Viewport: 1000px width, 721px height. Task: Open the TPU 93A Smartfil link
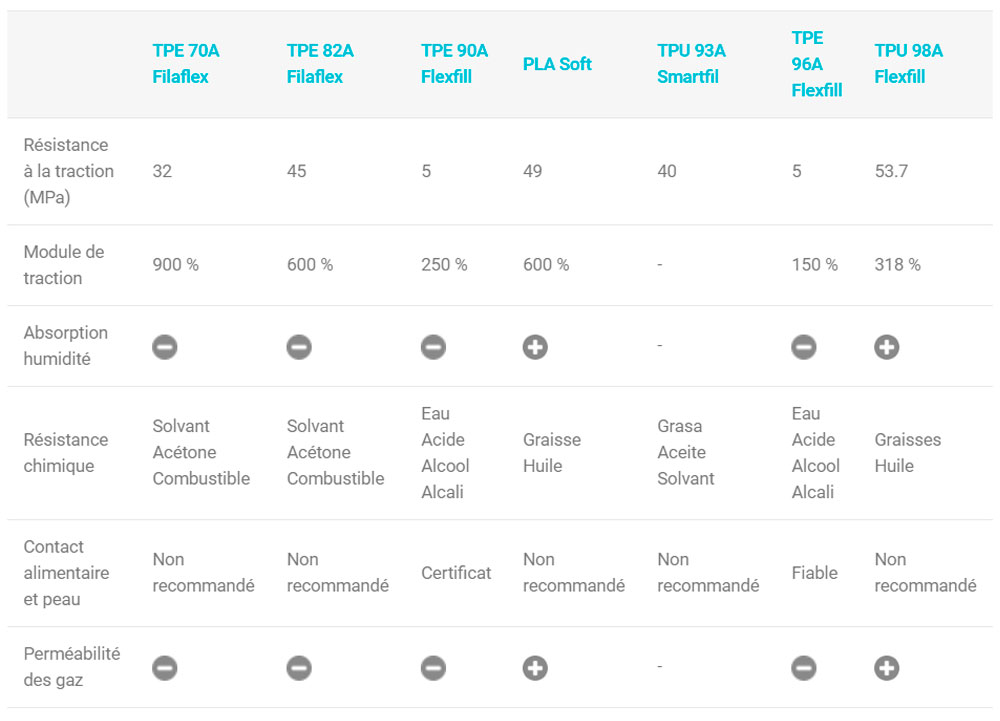point(691,64)
